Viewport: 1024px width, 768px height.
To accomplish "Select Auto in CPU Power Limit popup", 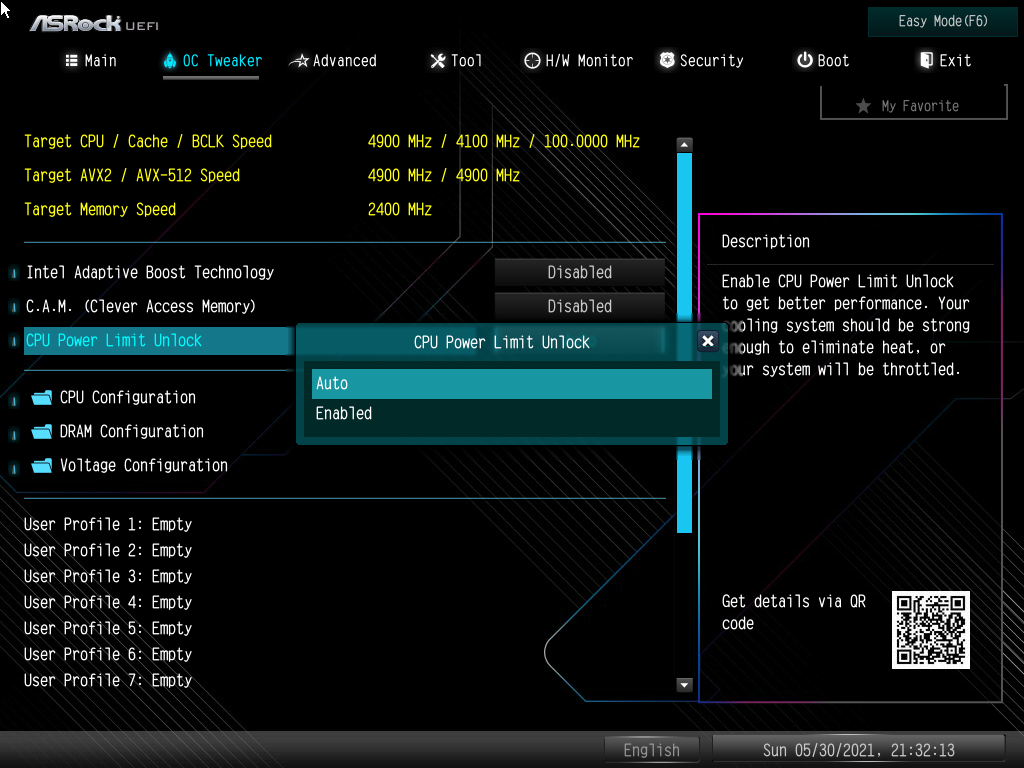I will tap(511, 384).
